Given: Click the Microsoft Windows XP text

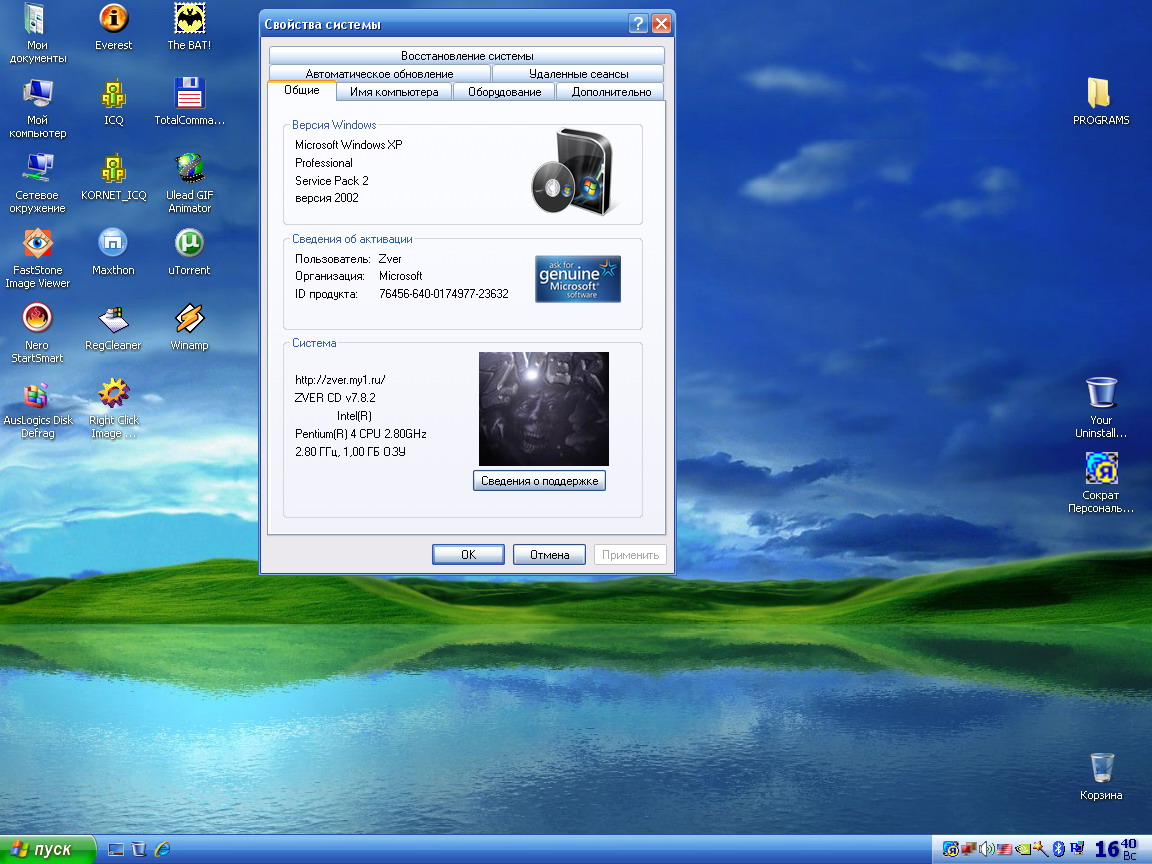Looking at the screenshot, I should coord(348,145).
